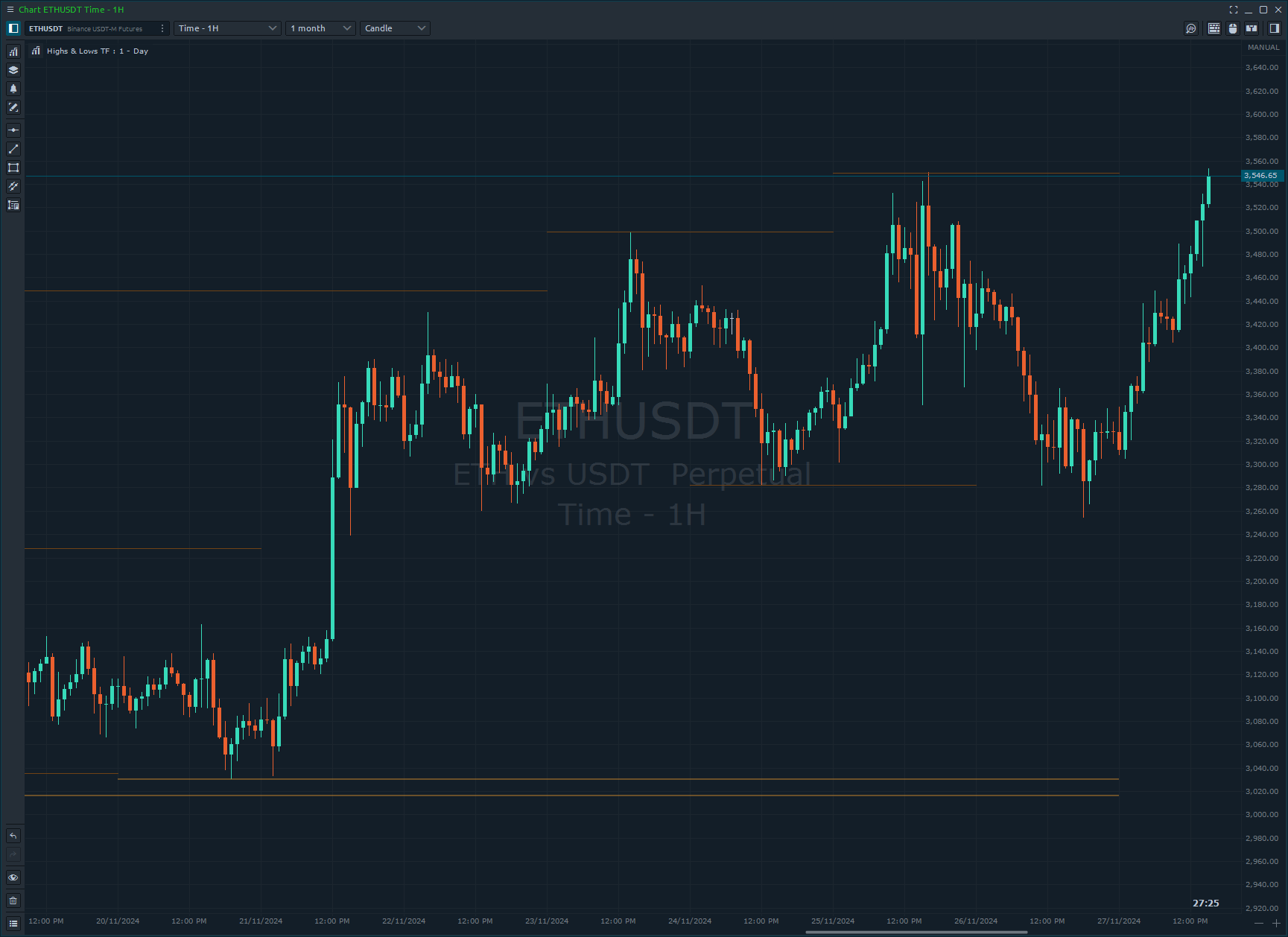Image resolution: width=1288 pixels, height=937 pixels.
Task: Click the 3,640.00 price scale label
Action: click(x=1262, y=68)
